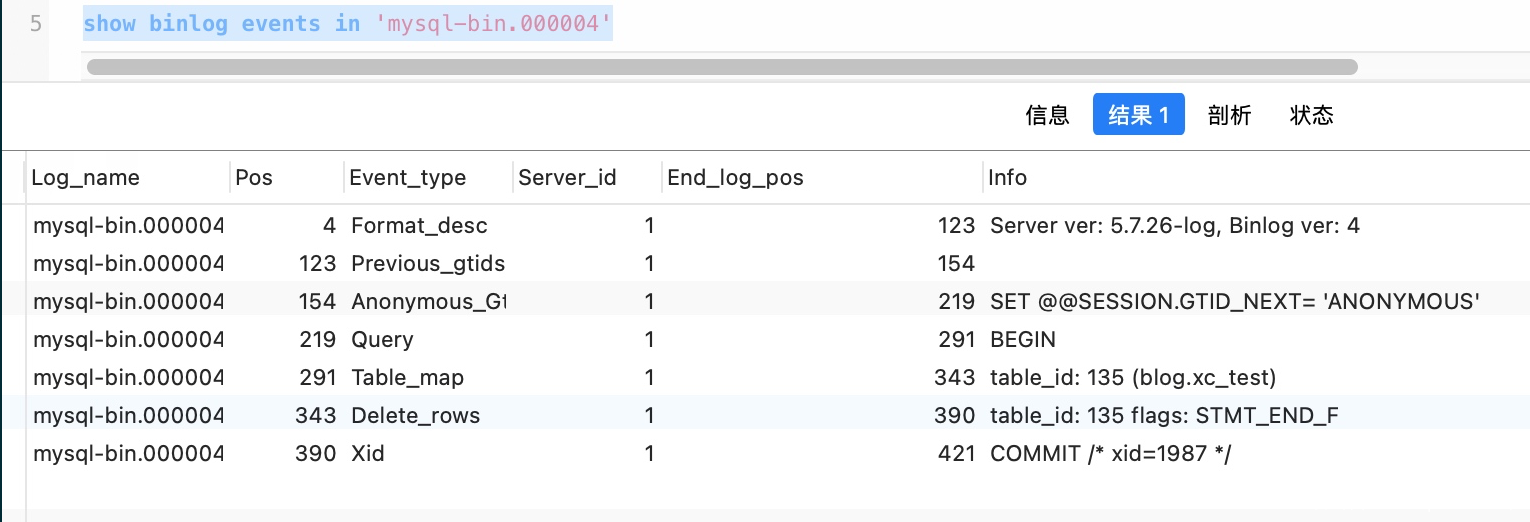
Task: Click the COMMIT xid=1987 info cell
Action: pos(1110,454)
